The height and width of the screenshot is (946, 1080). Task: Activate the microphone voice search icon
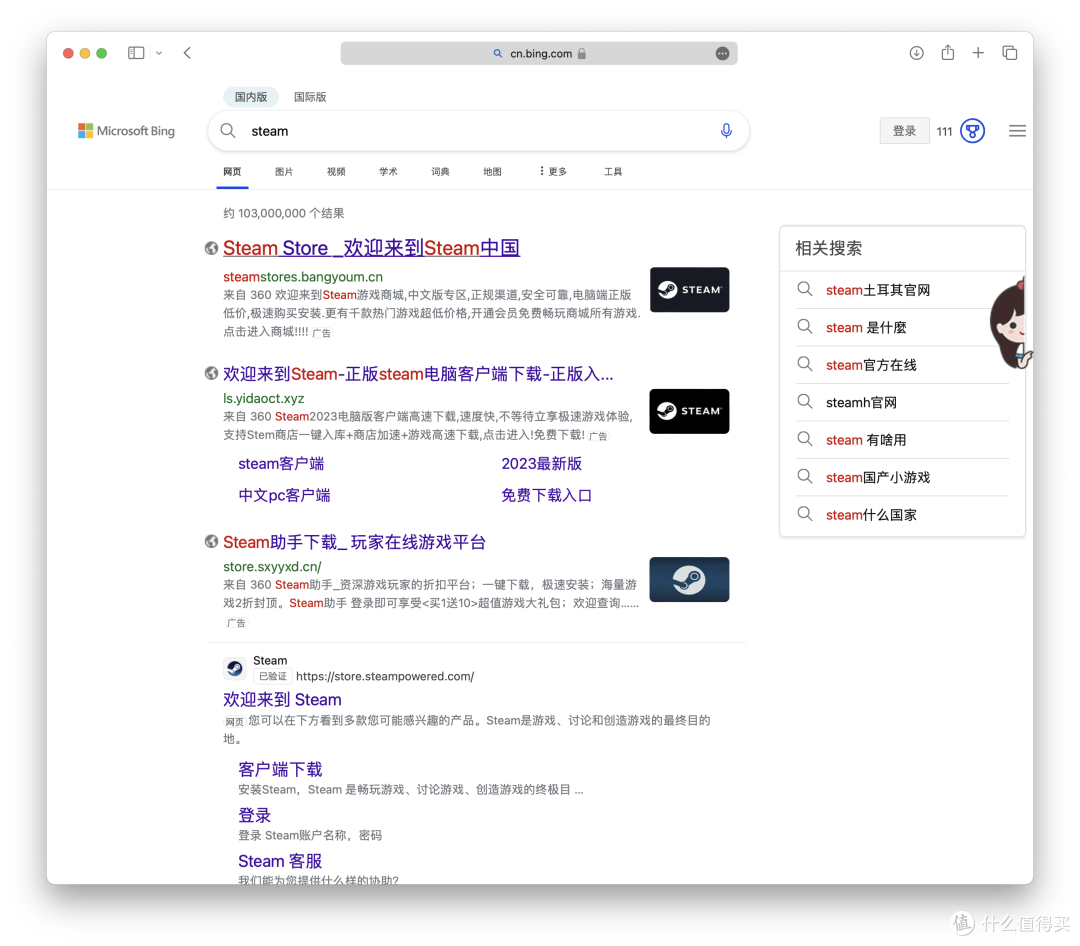click(726, 131)
